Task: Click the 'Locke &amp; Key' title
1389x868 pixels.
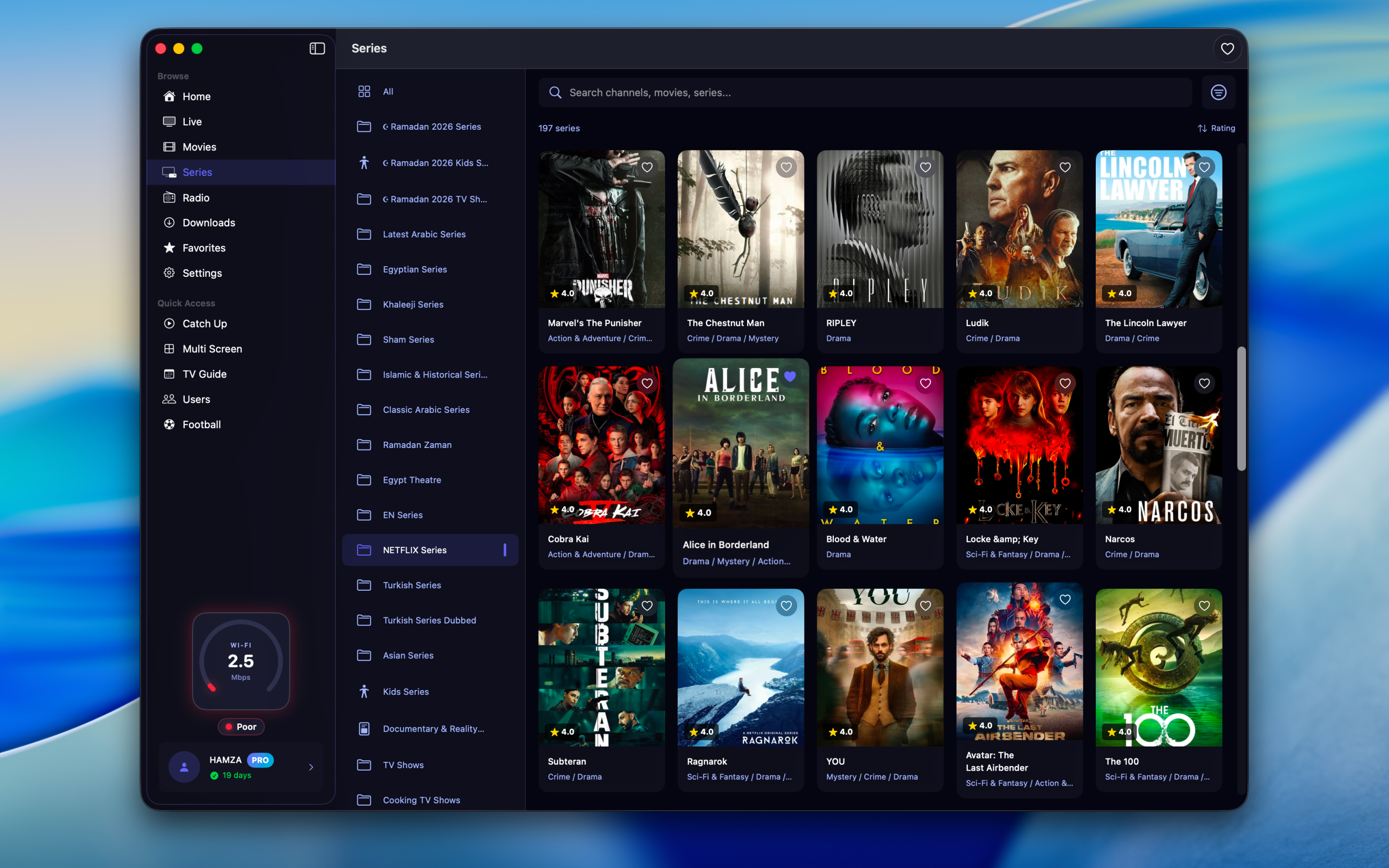Action: coord(1002,539)
